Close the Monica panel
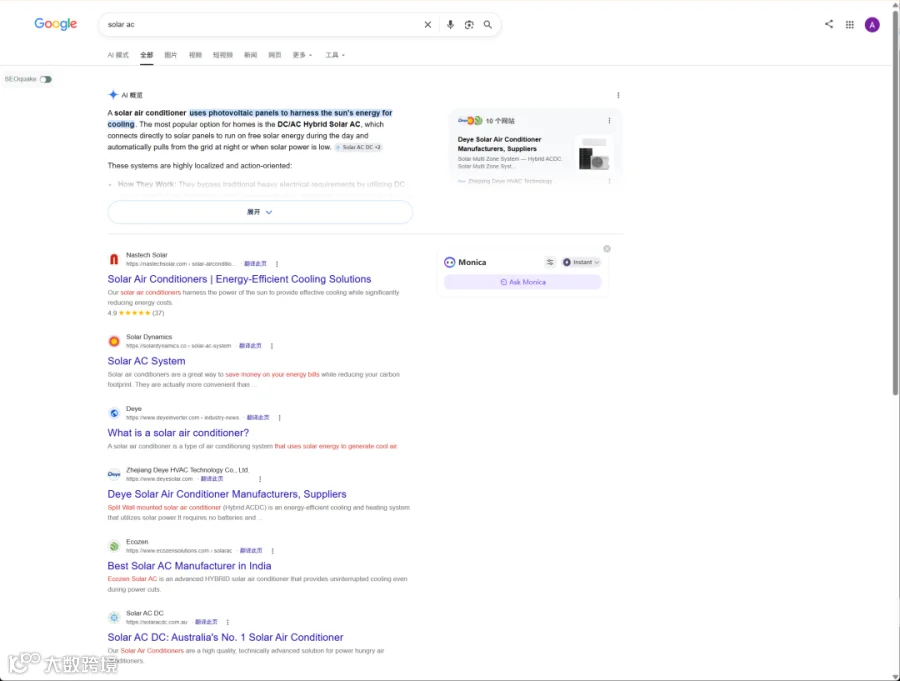900x681 pixels. point(607,249)
